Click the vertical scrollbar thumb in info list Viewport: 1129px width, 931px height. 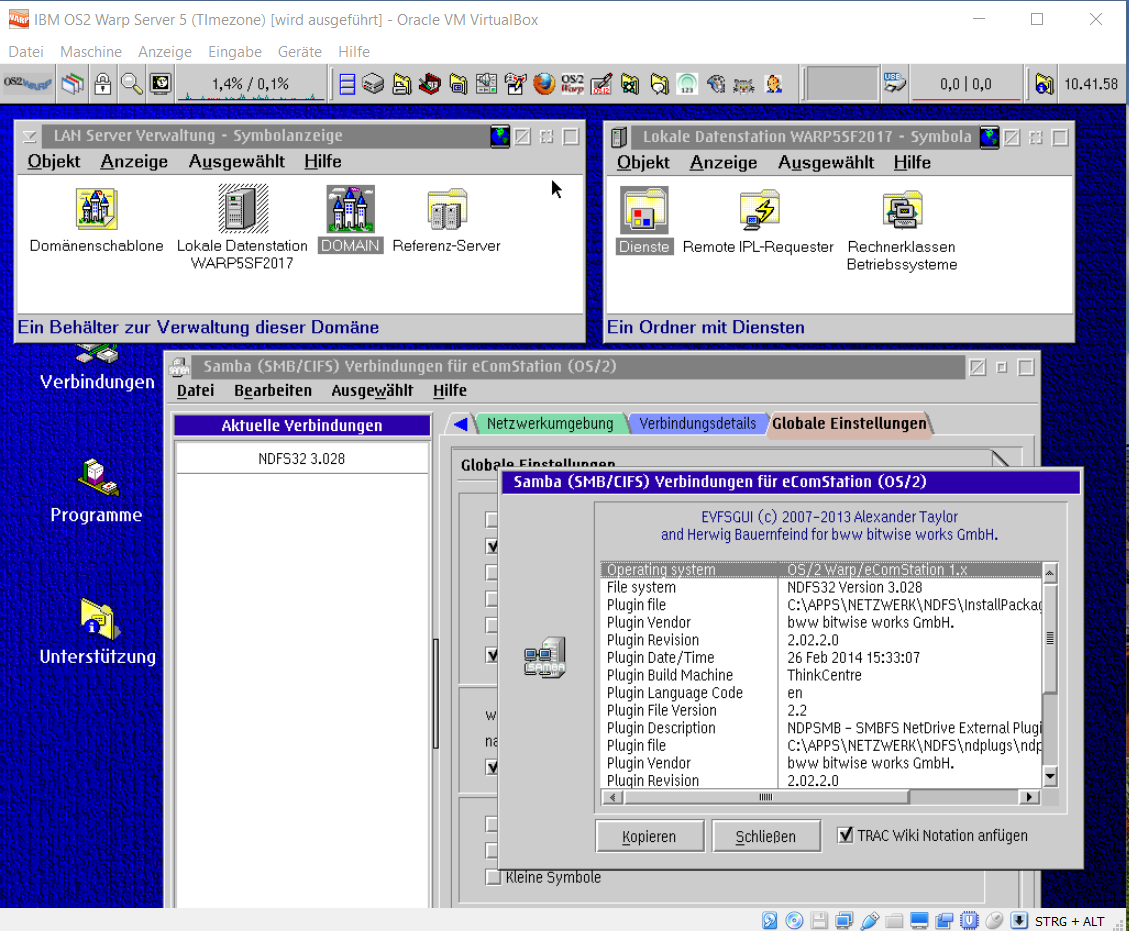1050,638
